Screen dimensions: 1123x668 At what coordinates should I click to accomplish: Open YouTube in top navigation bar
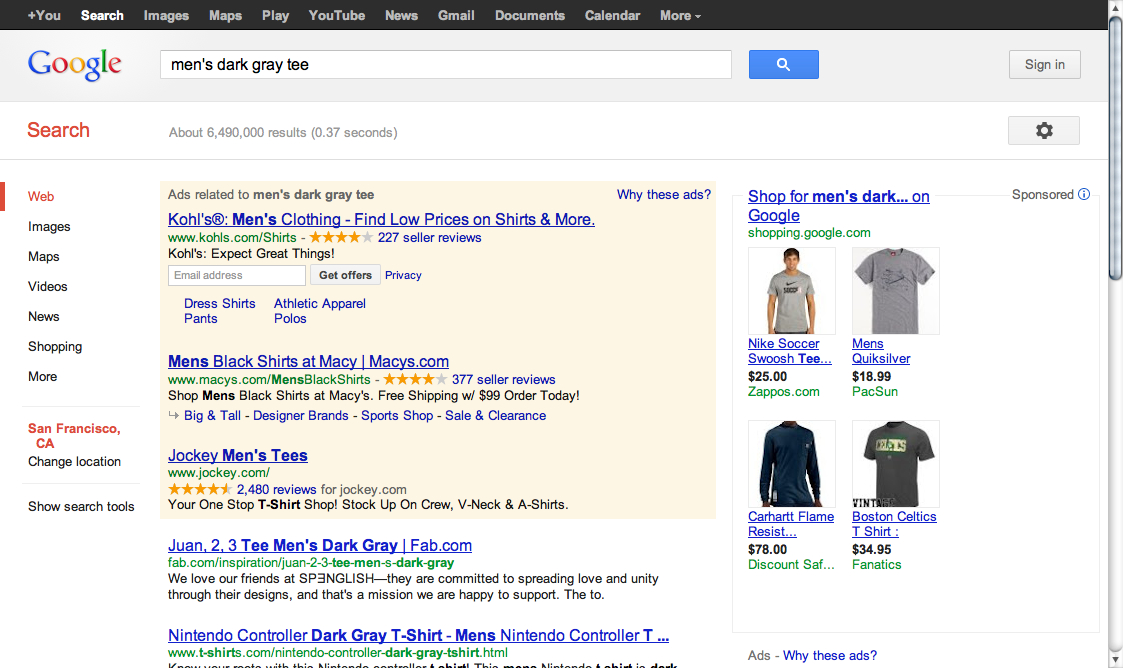(x=337, y=15)
